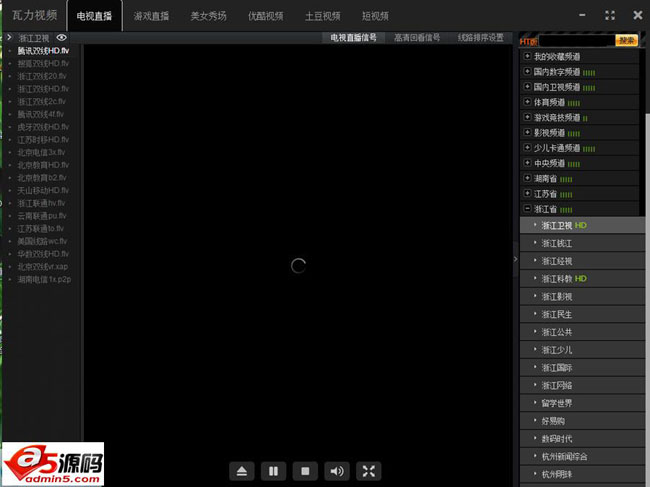Select channel 好易购
This screenshot has height=487, width=650.
tap(582, 421)
